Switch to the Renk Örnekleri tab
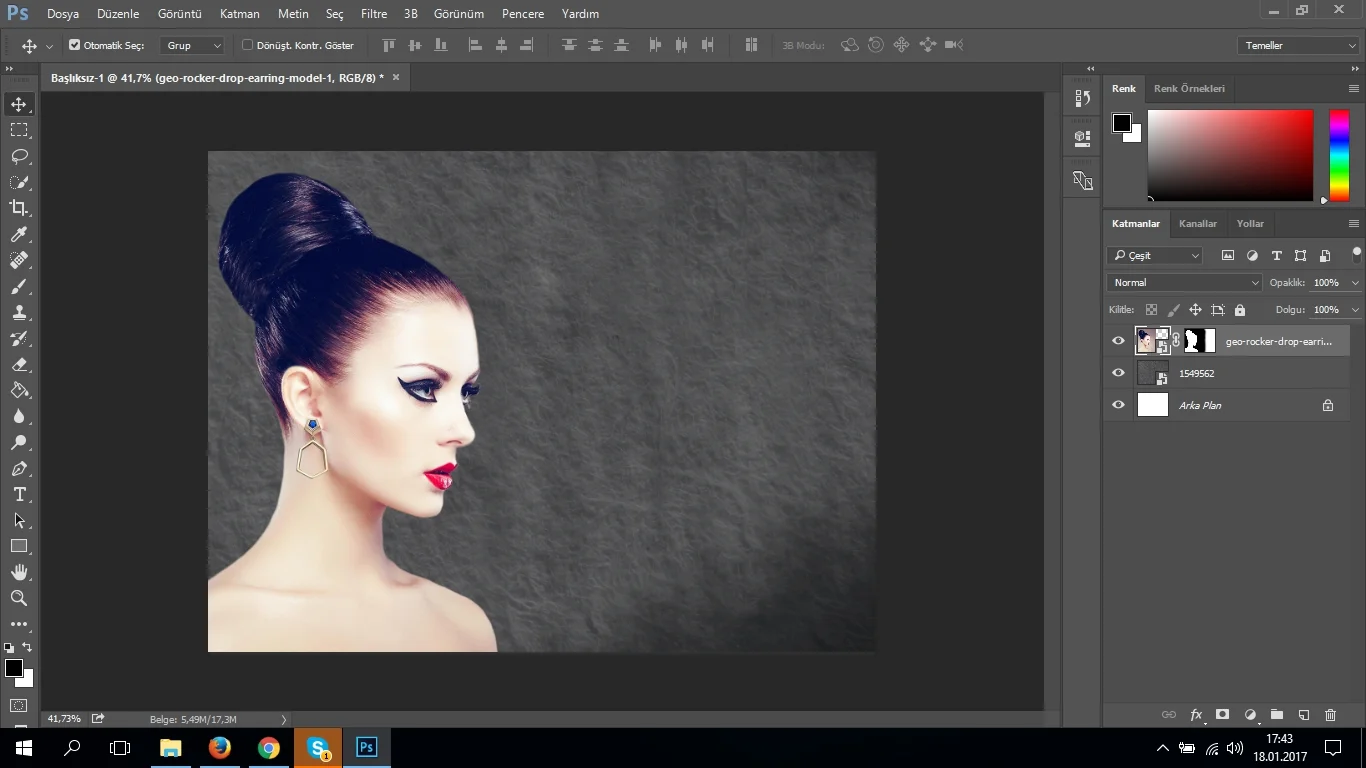This screenshot has width=1366, height=768. coord(1189,89)
